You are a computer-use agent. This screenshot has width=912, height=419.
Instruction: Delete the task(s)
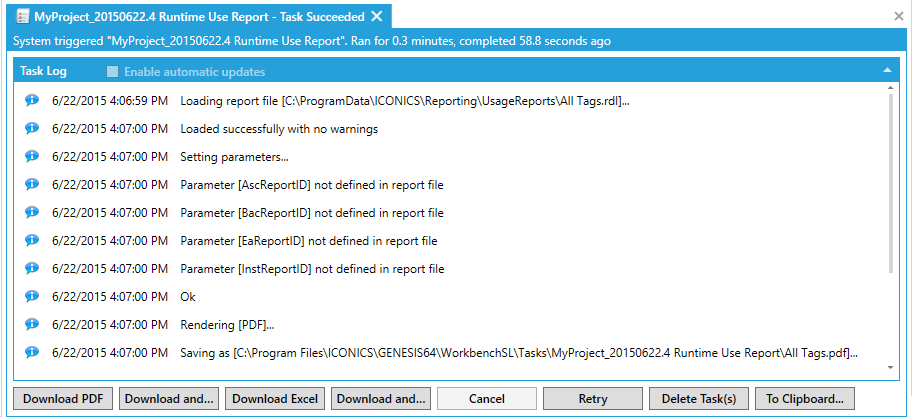tap(699, 398)
